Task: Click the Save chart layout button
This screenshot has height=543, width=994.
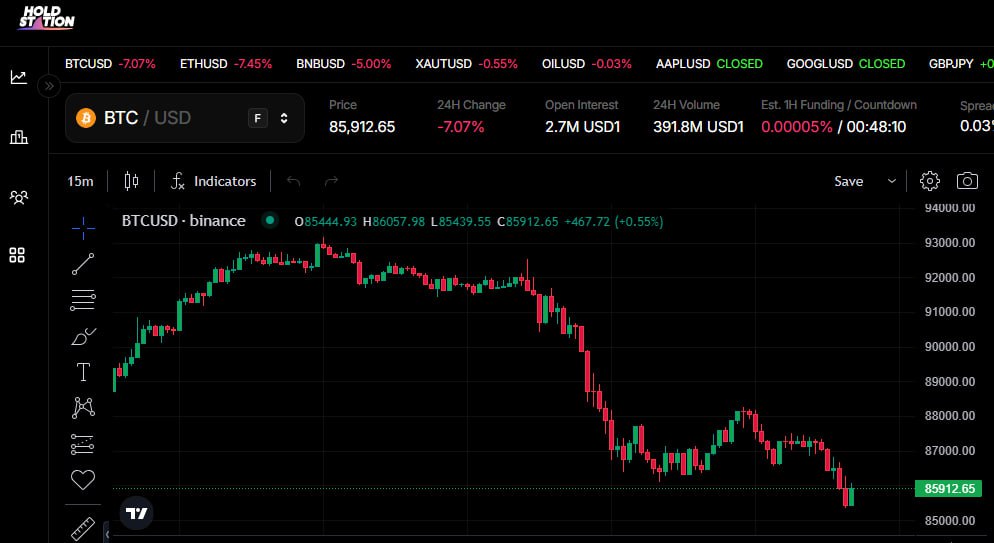Action: [848, 181]
